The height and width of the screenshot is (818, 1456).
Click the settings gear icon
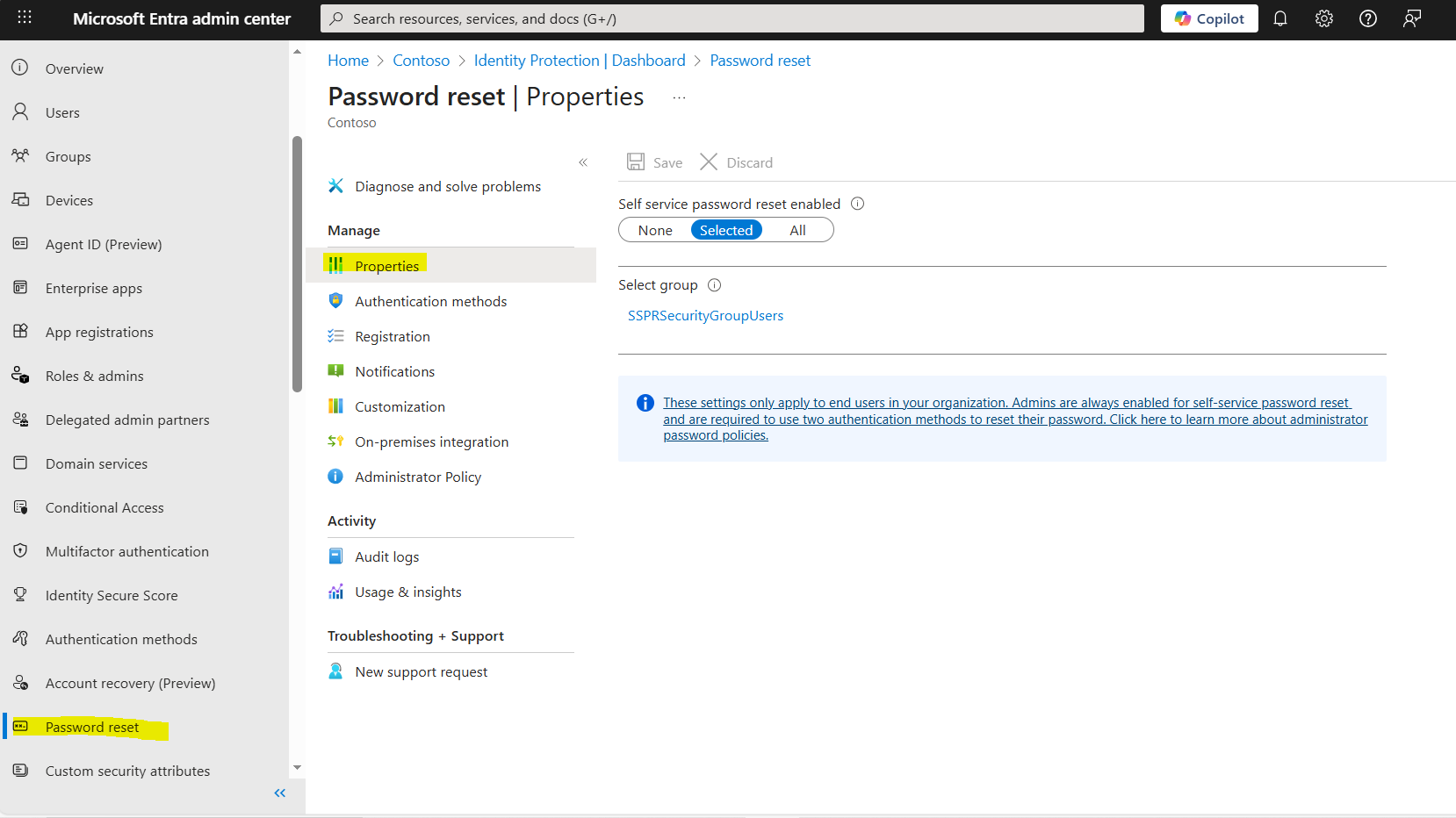(x=1323, y=18)
